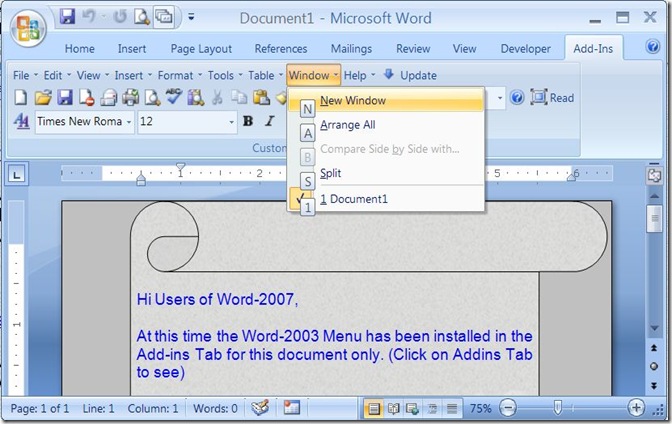Click the Switch Windows icon in Quick Access Toolbar
Viewport: 672px width, 424px height.
tap(164, 17)
